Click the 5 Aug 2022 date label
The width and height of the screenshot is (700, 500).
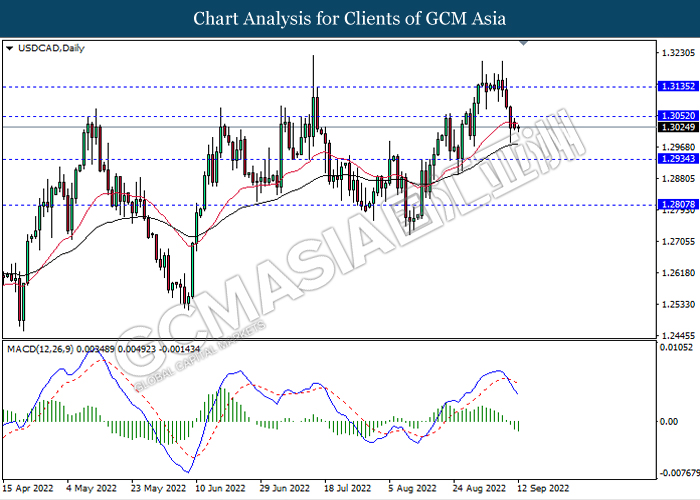(x=412, y=488)
